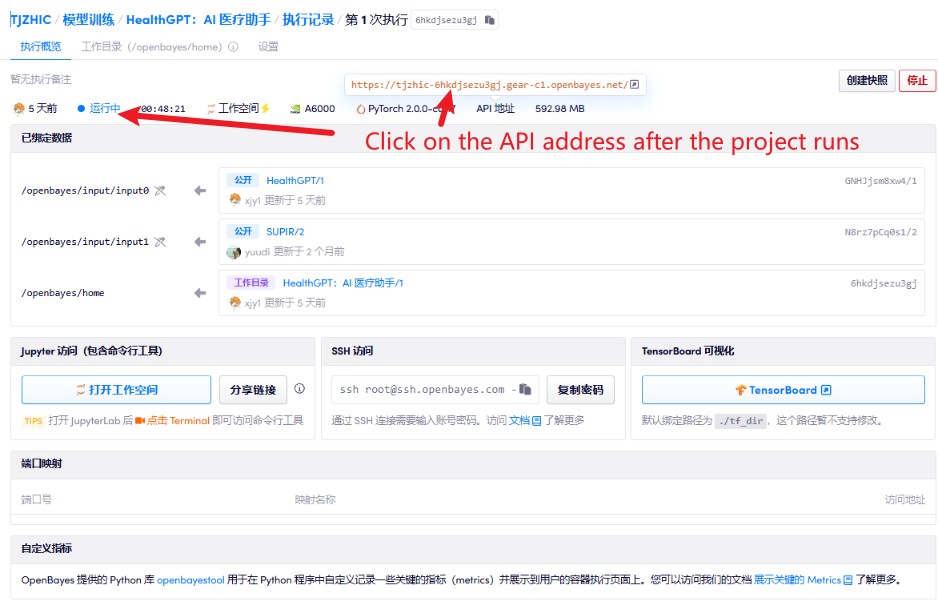Unbind the input0 data mount icon
This screenshot has height=607, width=938.
(160, 190)
